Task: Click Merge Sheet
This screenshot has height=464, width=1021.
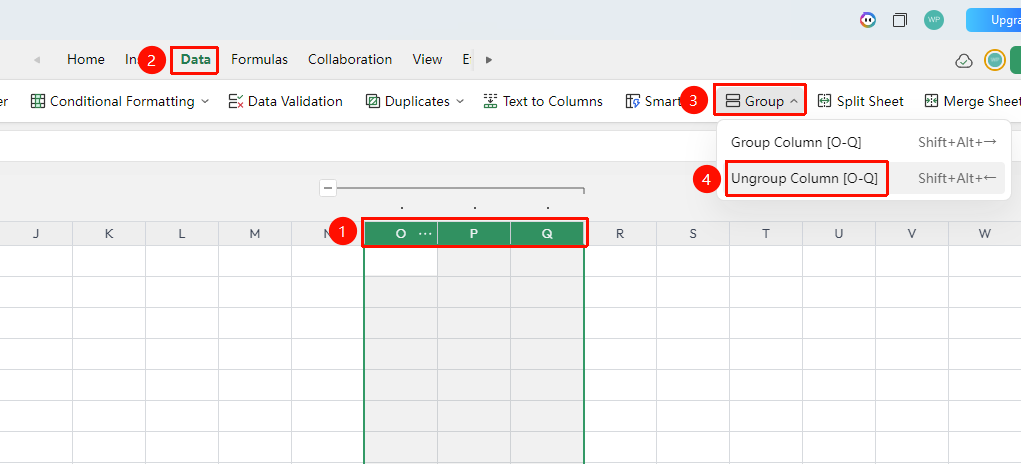Action: tap(972, 102)
